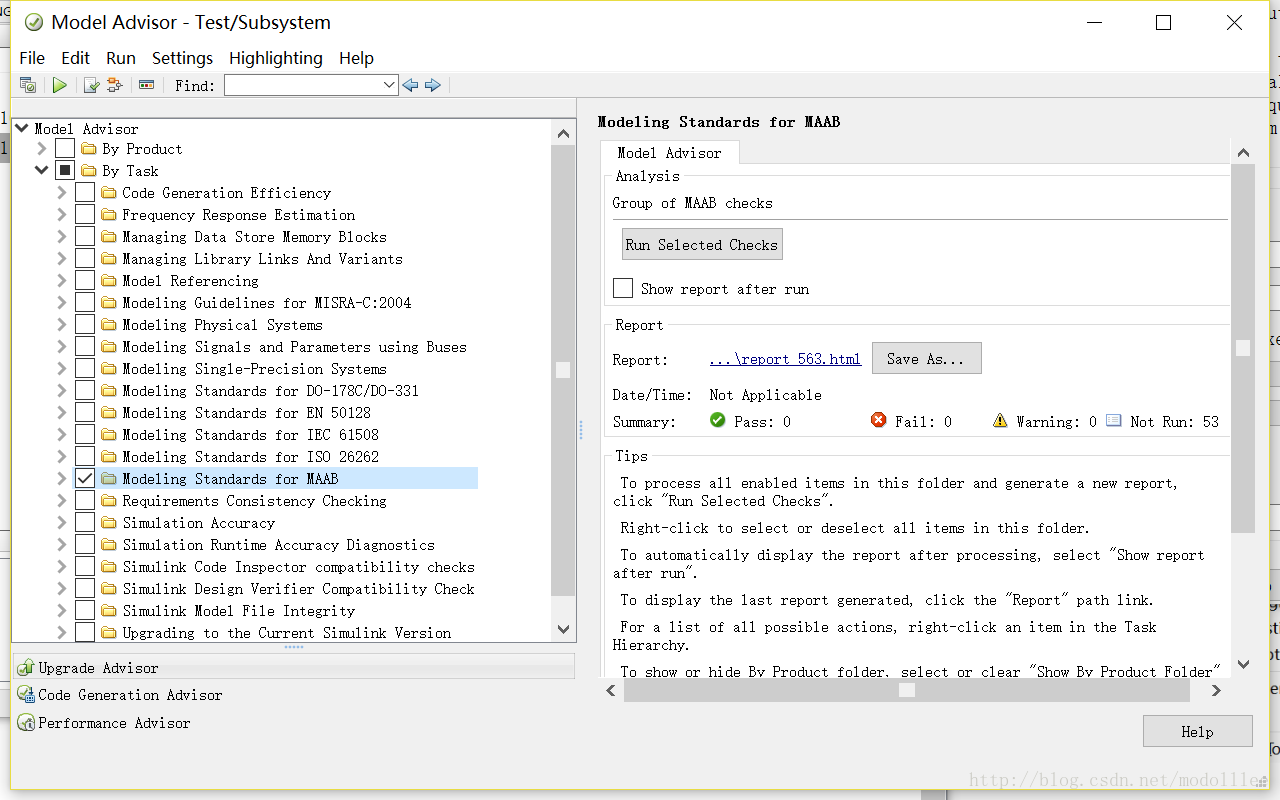Open the report_563.html link
Viewport: 1280px width, 800px height.
(785, 360)
